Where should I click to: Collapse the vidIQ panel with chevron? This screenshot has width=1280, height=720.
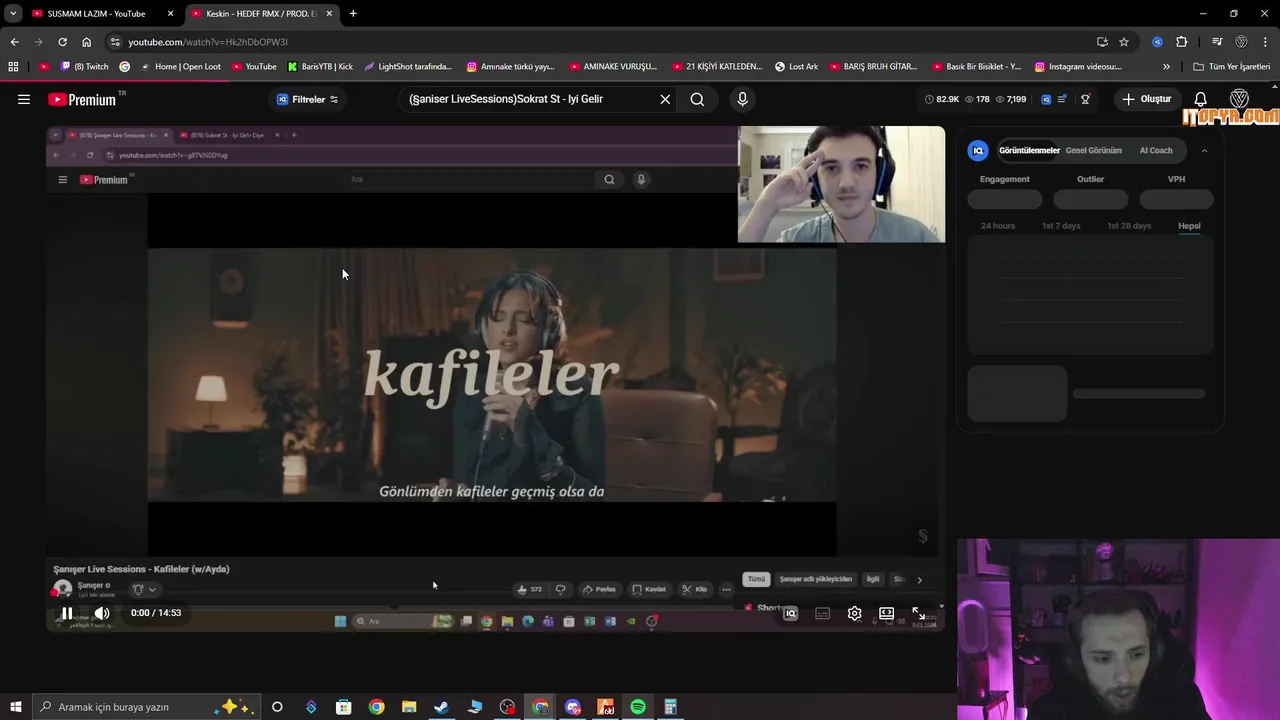point(1204,150)
